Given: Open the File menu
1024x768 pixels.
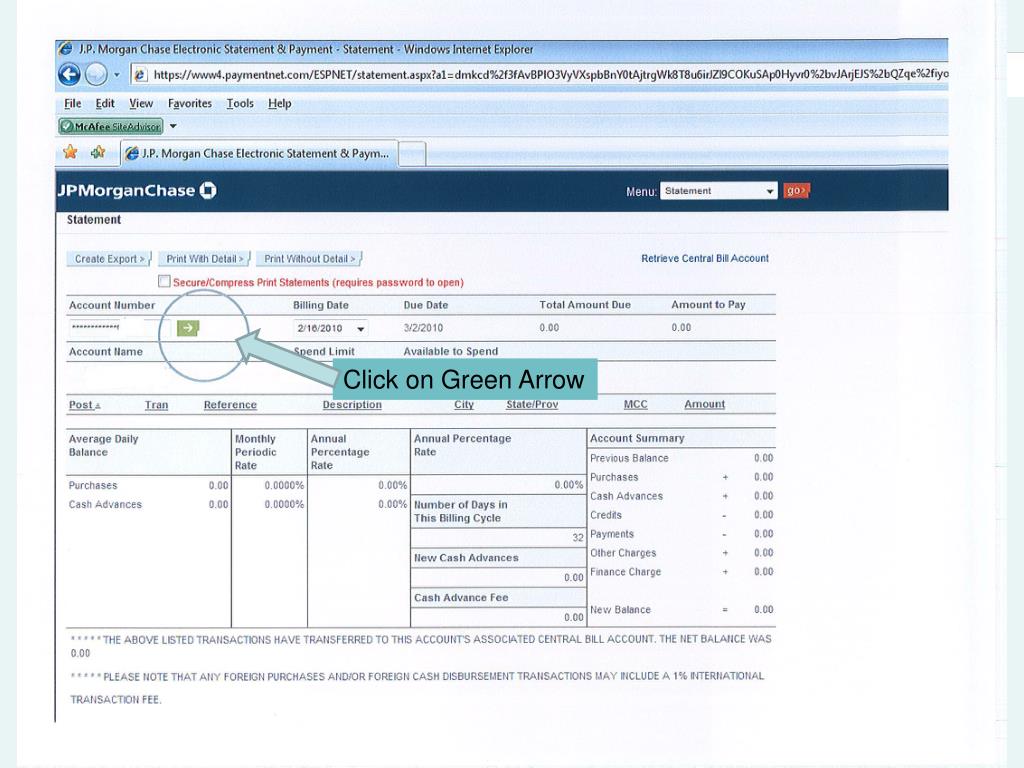Looking at the screenshot, I should (x=72, y=103).
